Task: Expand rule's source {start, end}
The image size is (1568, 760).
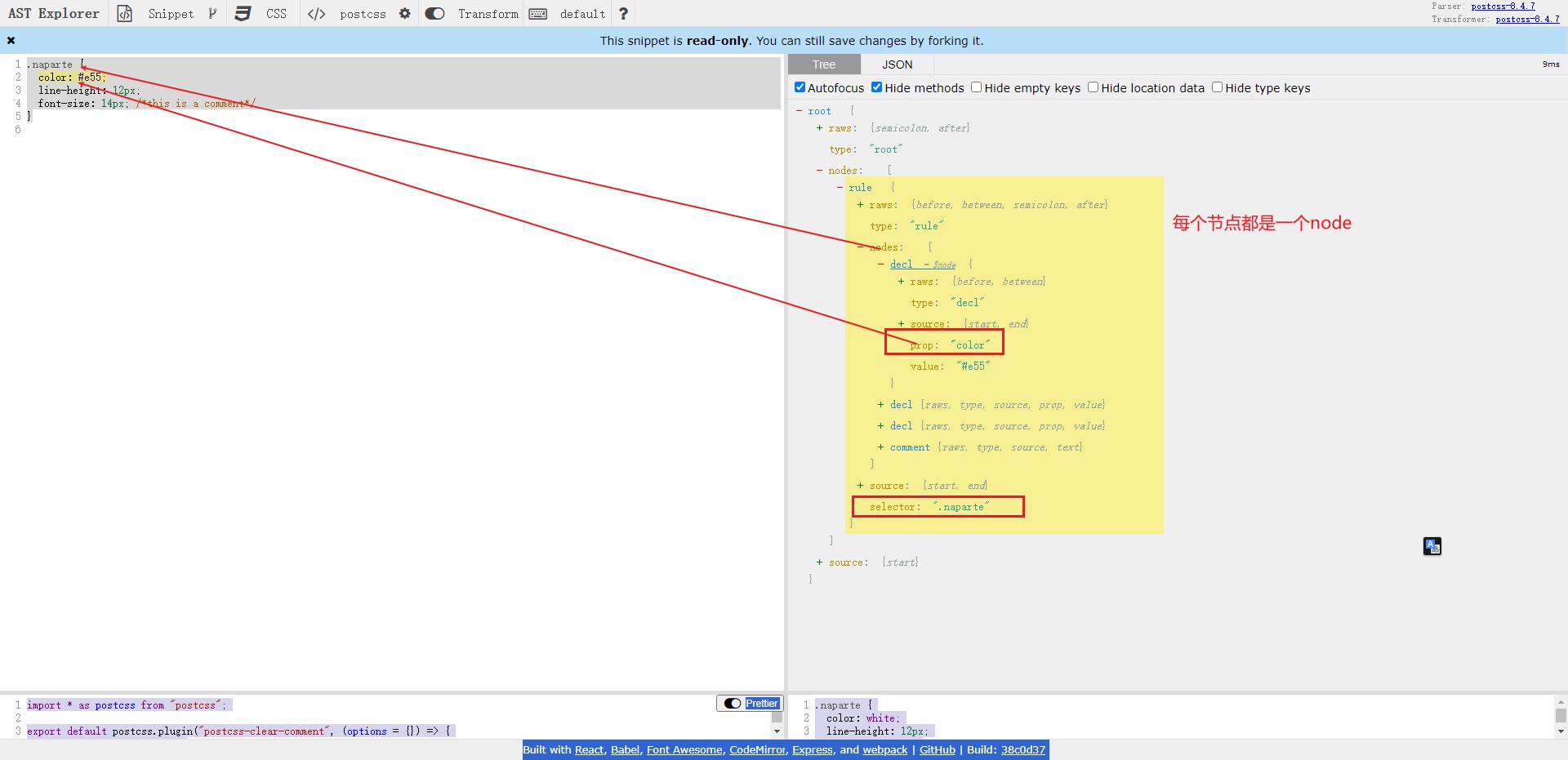Action: (x=860, y=486)
